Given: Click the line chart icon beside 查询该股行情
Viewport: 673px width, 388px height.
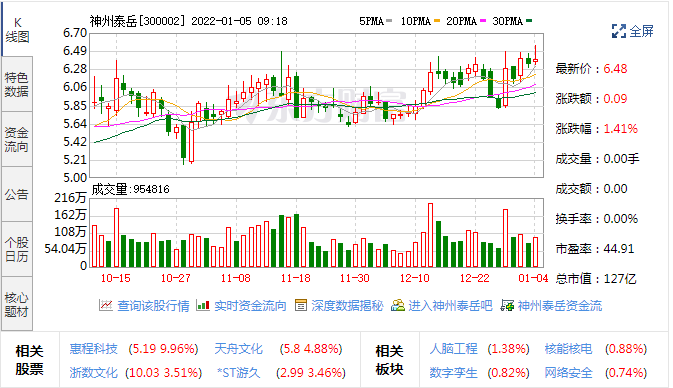Looking at the screenshot, I should [106, 306].
